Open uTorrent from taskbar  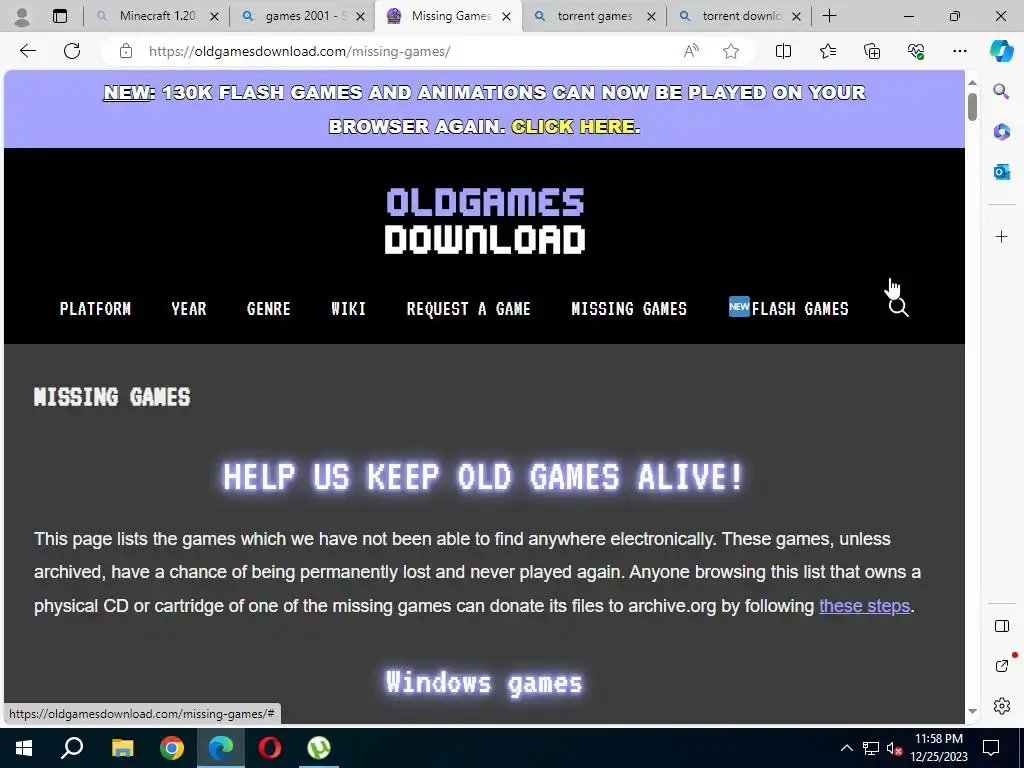[319, 748]
